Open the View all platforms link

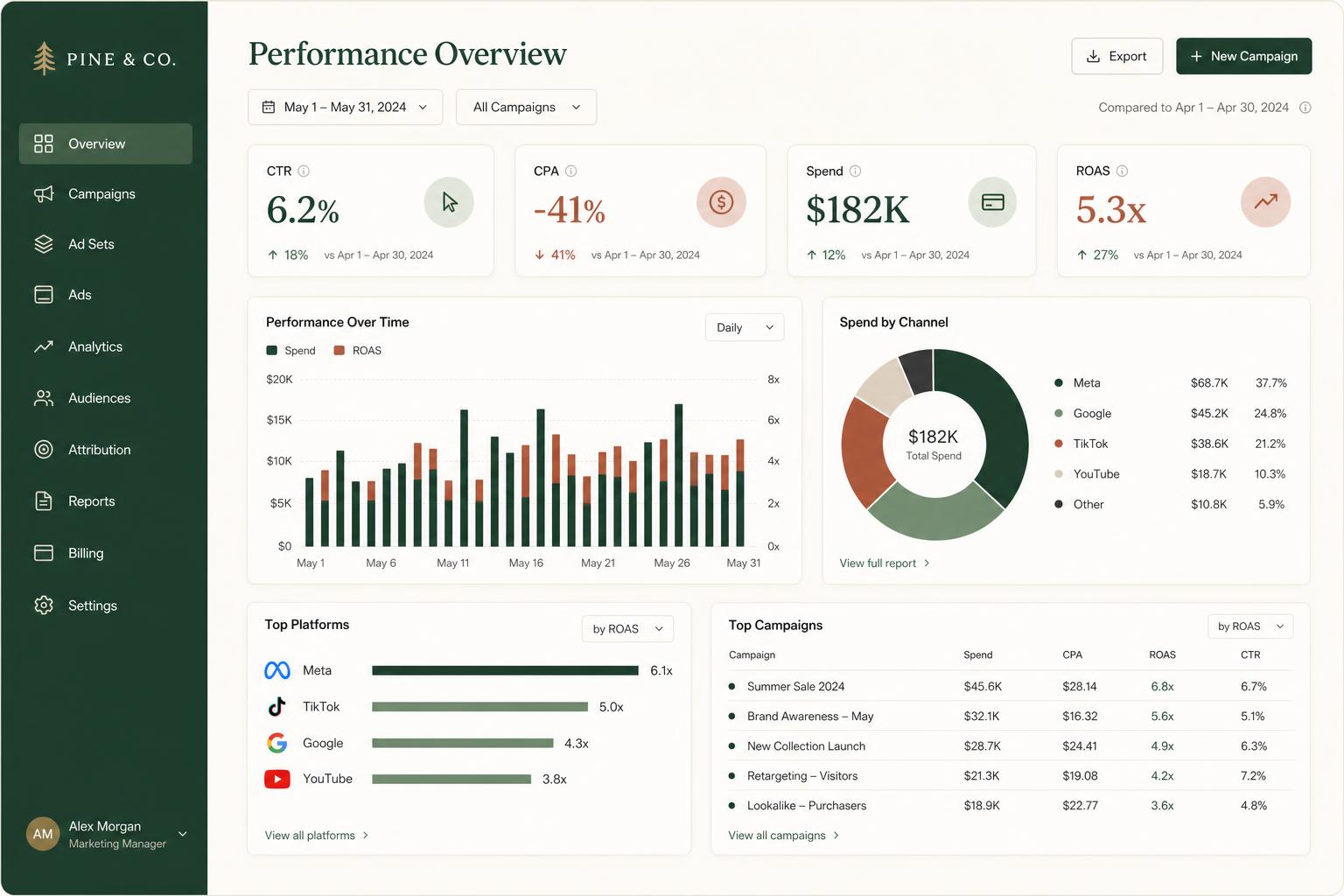(x=317, y=836)
